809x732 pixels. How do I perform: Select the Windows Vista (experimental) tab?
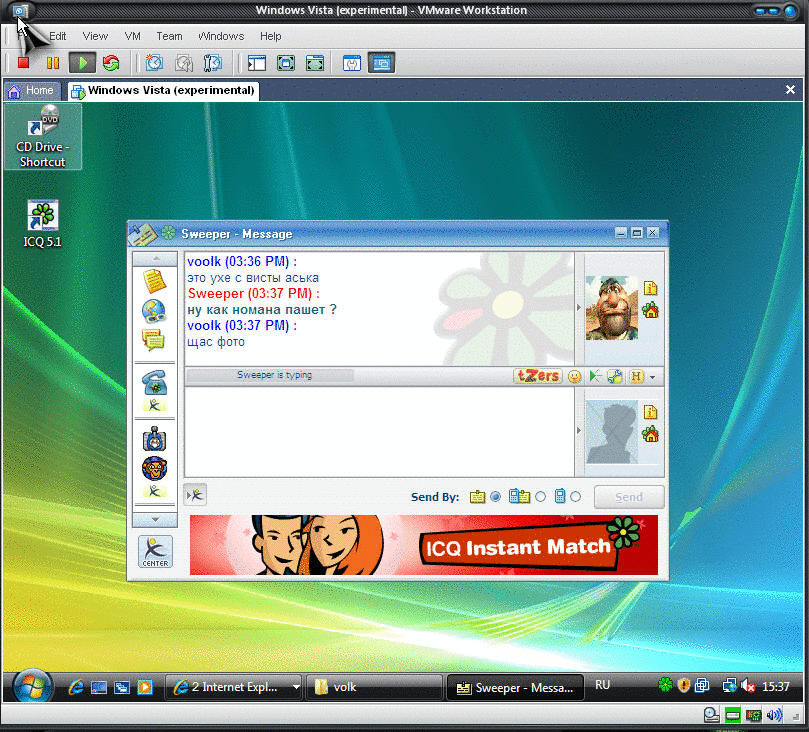(x=164, y=91)
